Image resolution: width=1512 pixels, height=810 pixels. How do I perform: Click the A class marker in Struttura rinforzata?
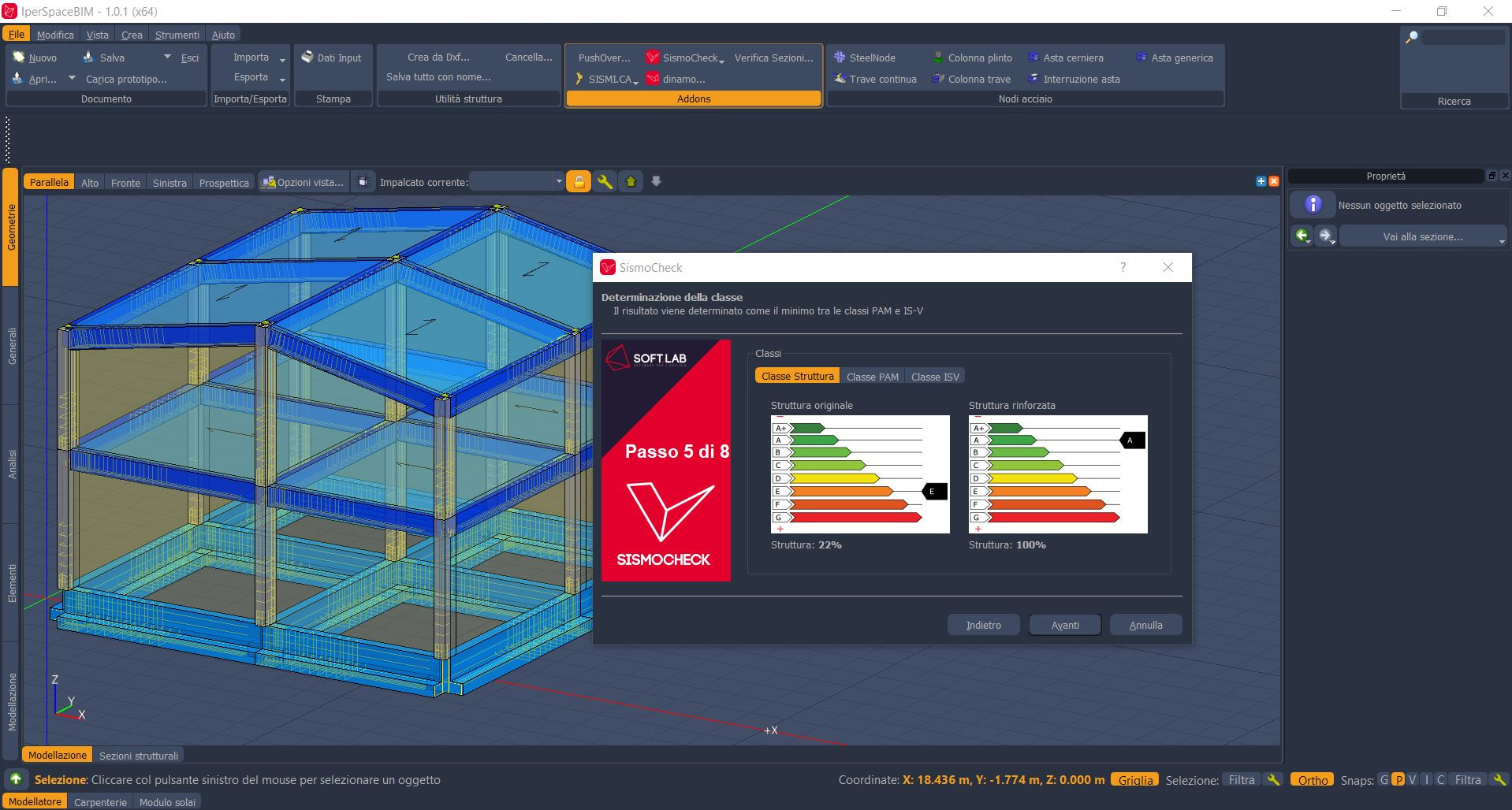1132,440
